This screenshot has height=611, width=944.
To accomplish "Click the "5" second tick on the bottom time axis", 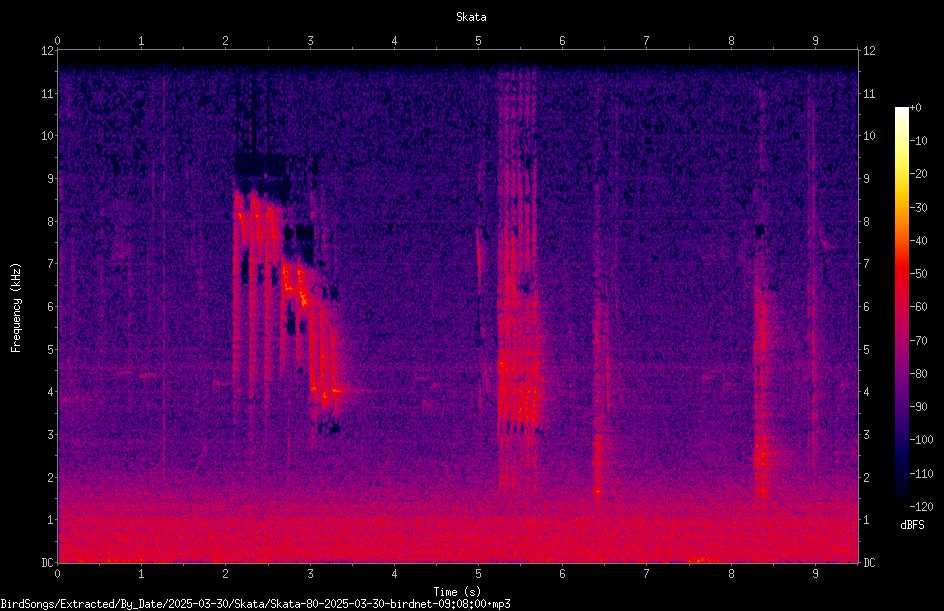I will [479, 574].
